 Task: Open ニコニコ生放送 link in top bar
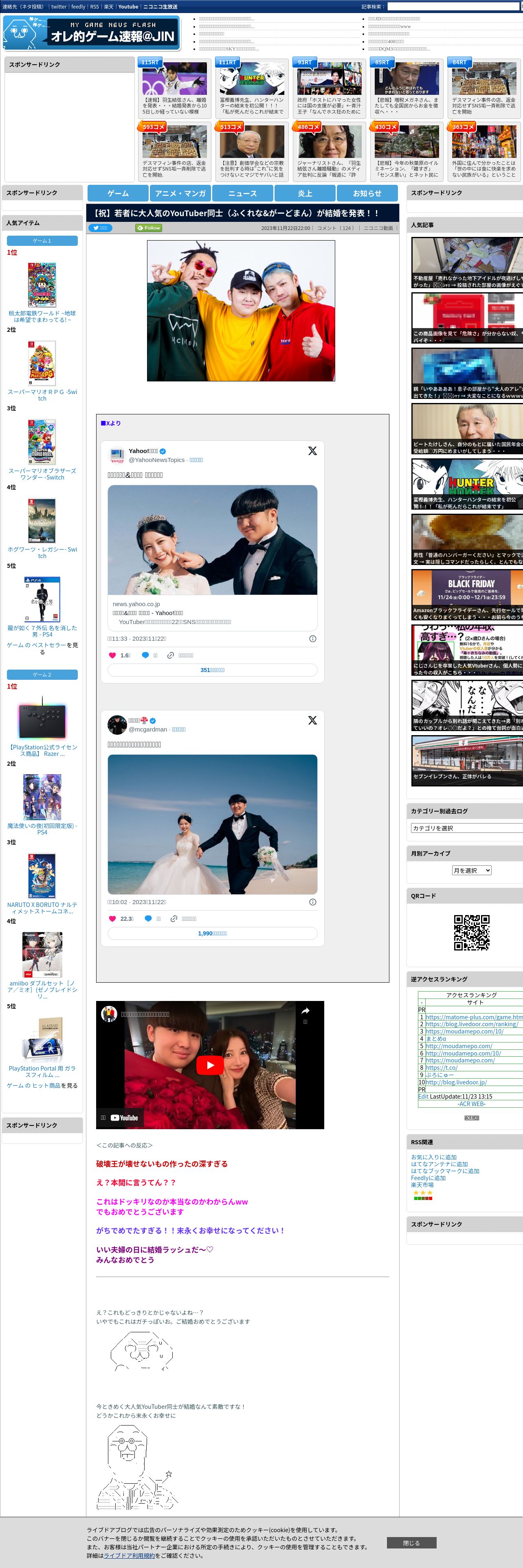[x=160, y=7]
